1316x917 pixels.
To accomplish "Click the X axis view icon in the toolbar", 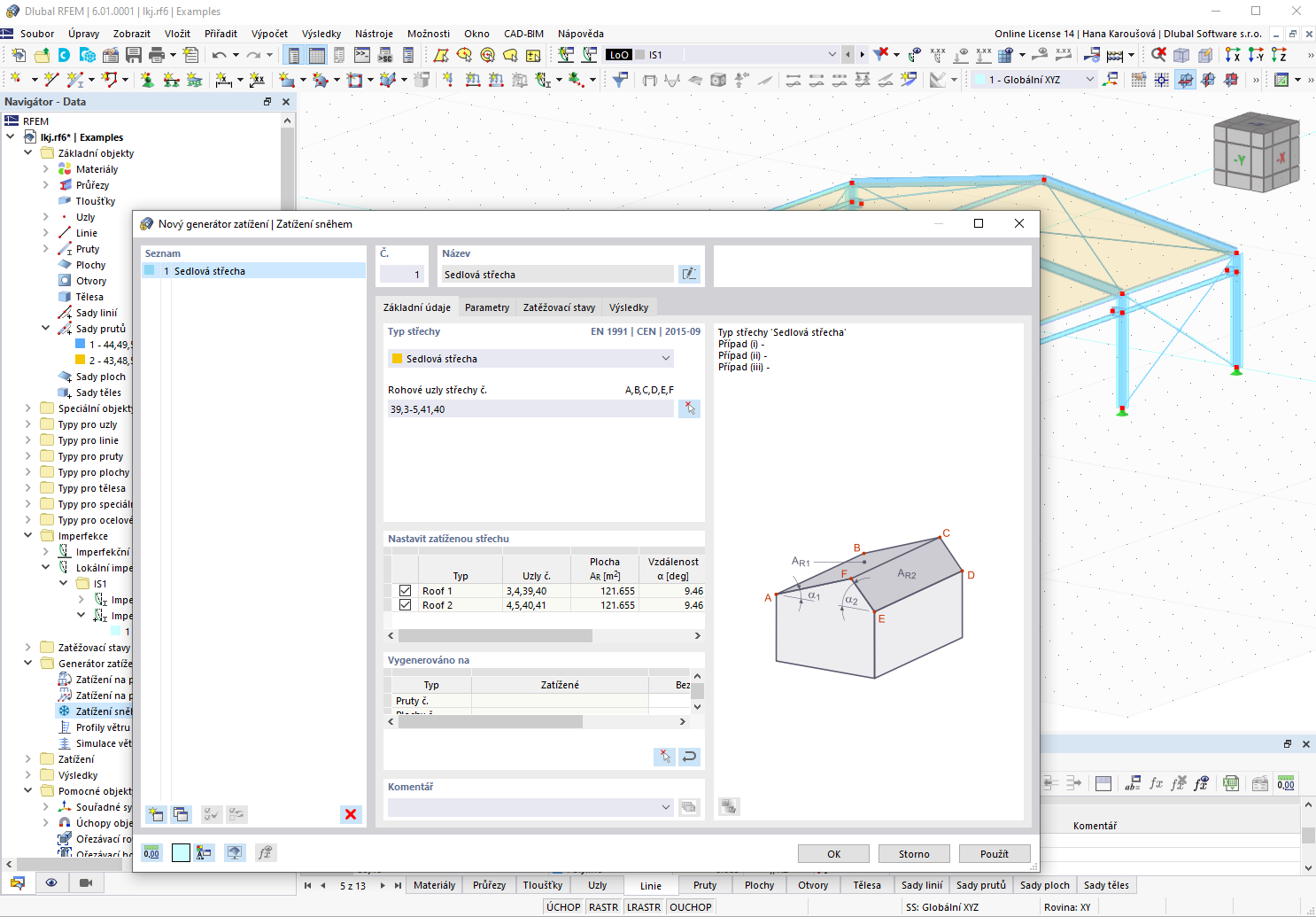I will [x=1232, y=55].
